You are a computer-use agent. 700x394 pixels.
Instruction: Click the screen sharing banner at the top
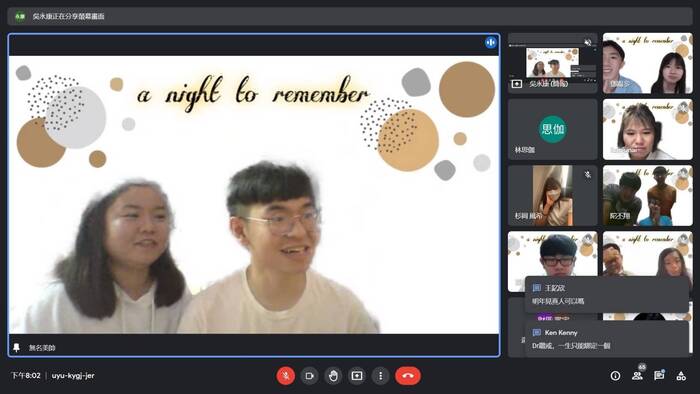[350, 16]
